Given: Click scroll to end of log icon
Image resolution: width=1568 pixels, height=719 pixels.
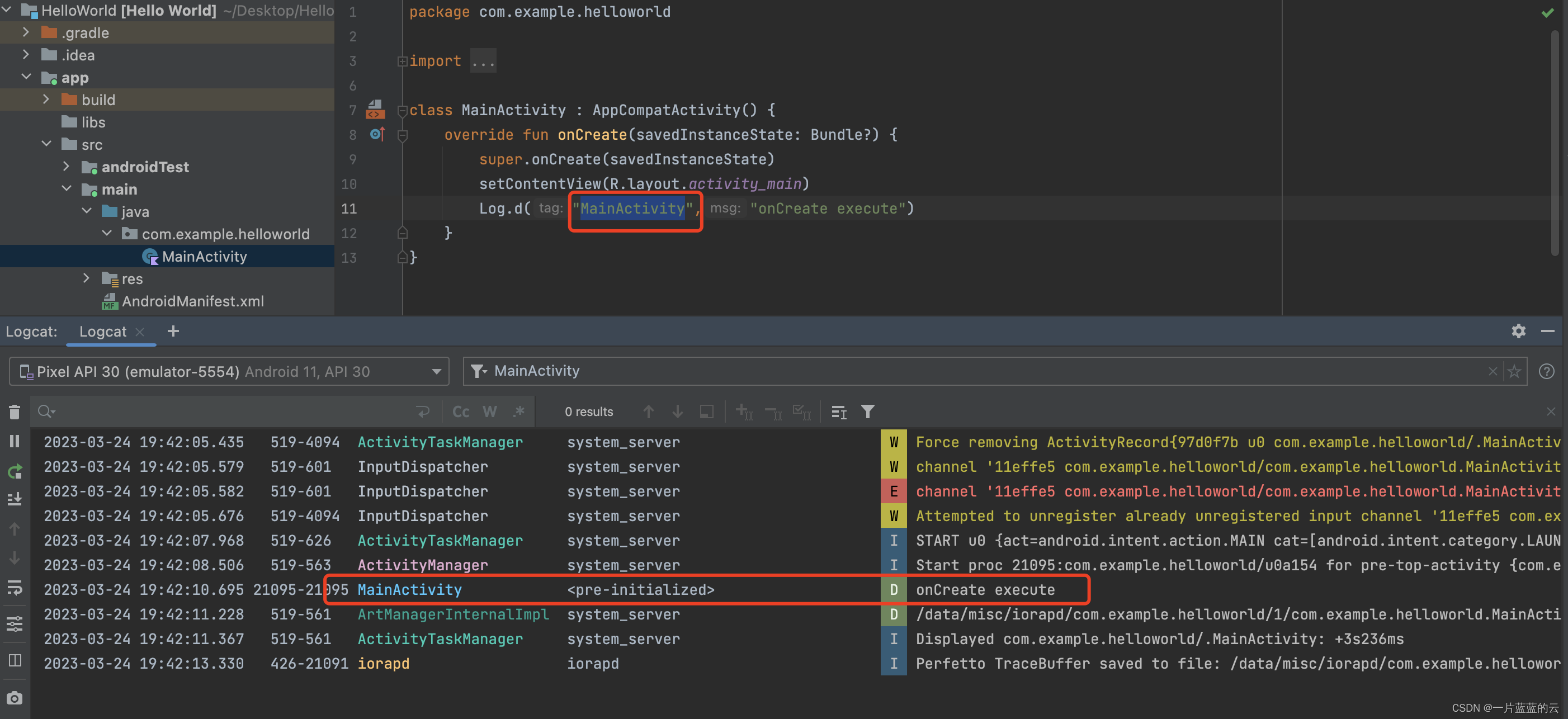Looking at the screenshot, I should [15, 499].
